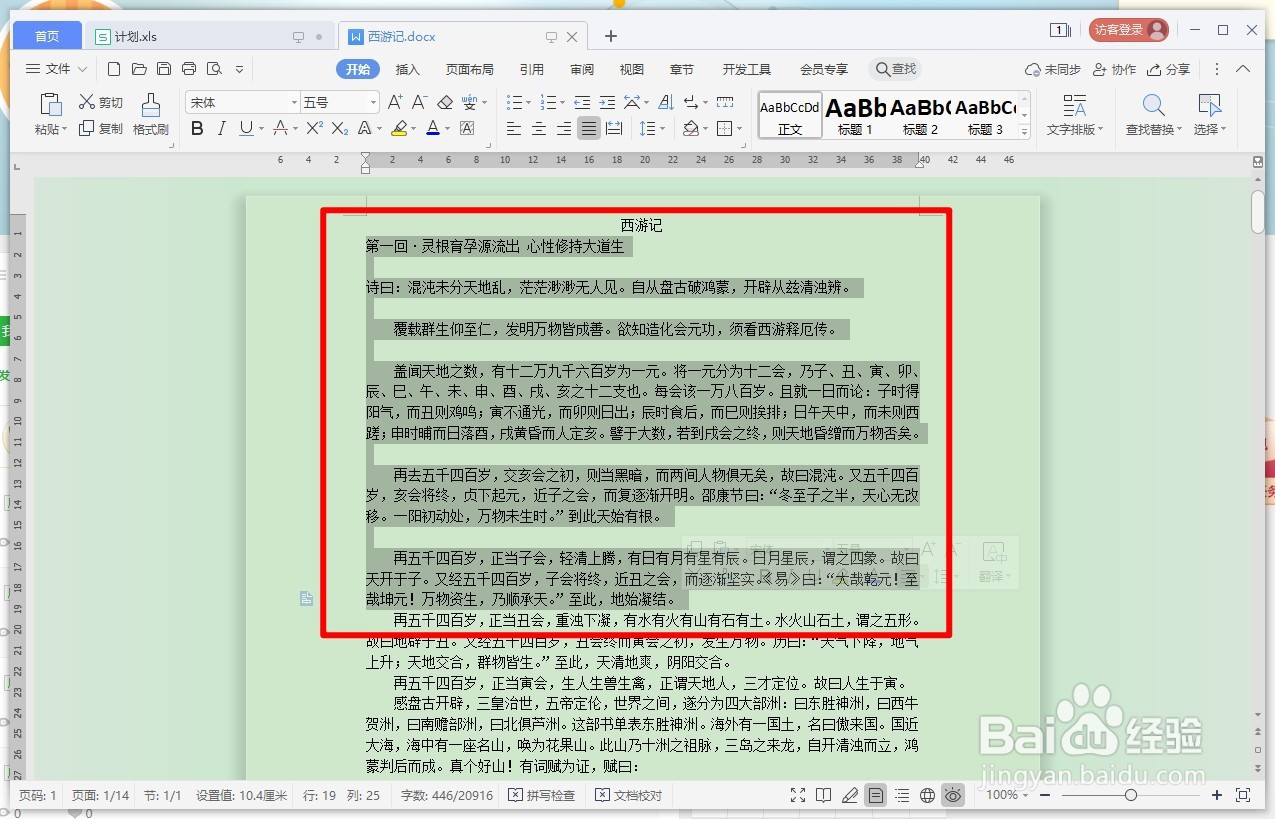Click the Increase Indent icon
Image resolution: width=1275 pixels, height=819 pixels.
tap(607, 102)
